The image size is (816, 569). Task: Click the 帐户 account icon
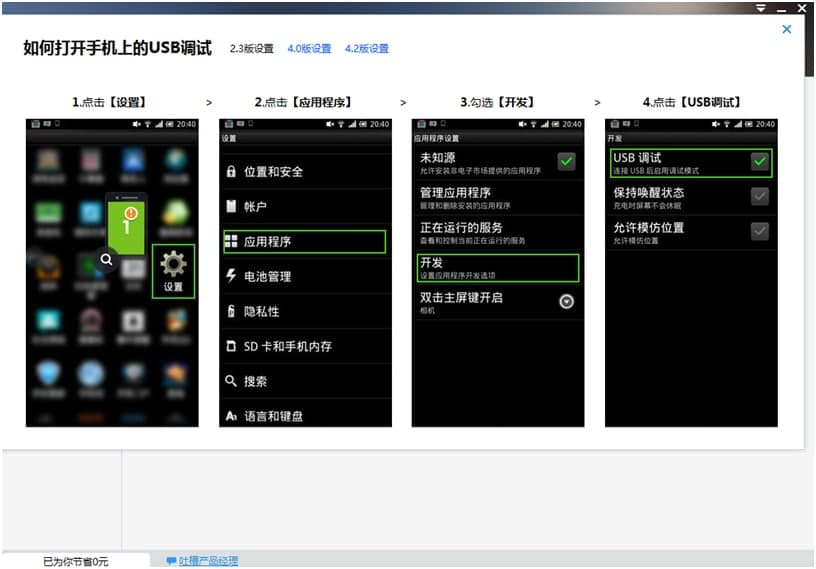tap(231, 206)
